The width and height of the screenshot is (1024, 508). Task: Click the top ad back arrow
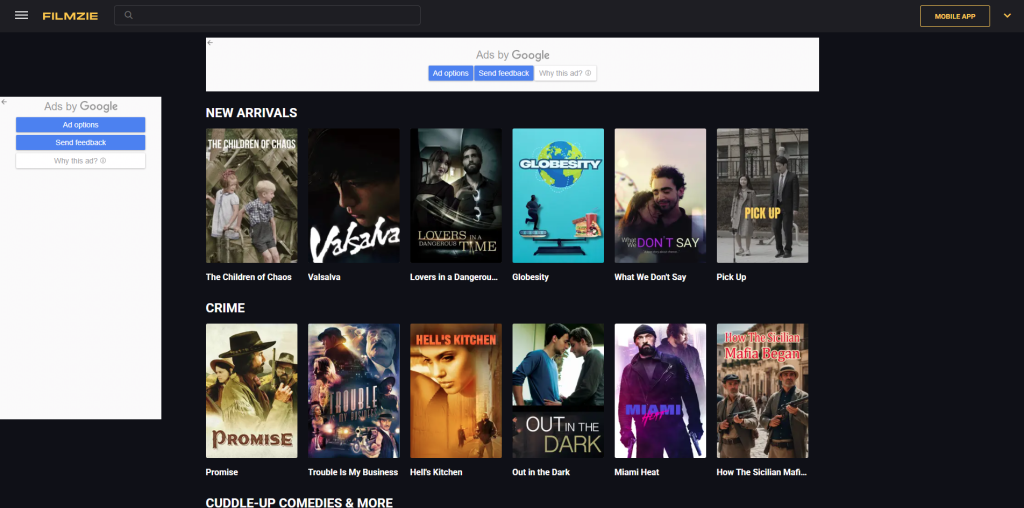point(210,43)
